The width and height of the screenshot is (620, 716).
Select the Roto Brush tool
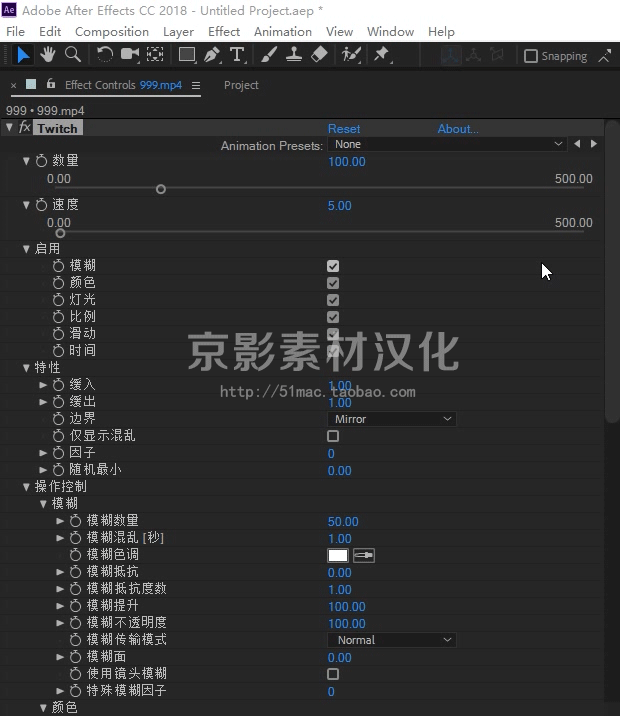tap(351, 55)
